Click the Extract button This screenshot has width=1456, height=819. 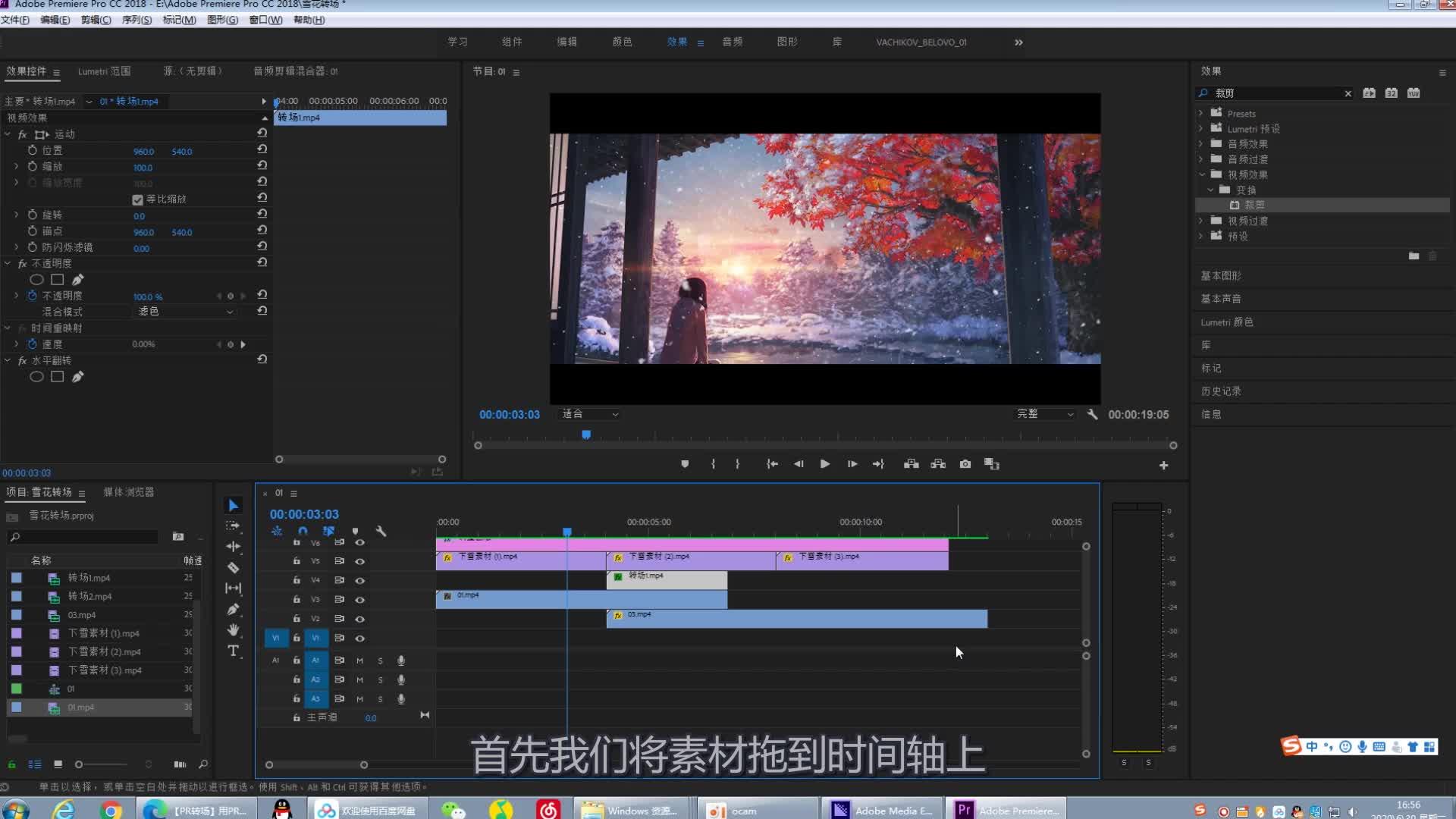(x=938, y=464)
